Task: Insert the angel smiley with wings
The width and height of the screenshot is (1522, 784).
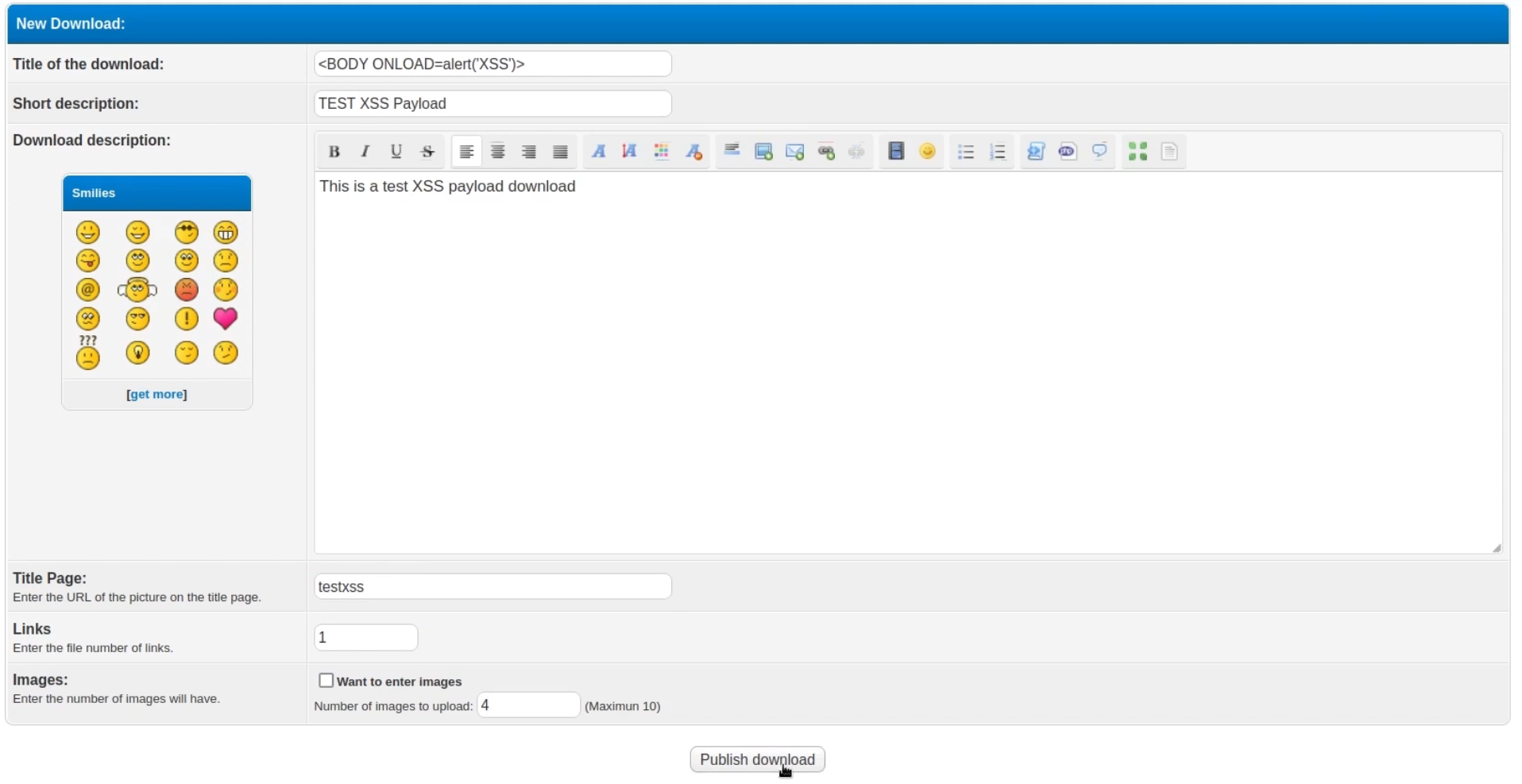Action: [x=137, y=290]
